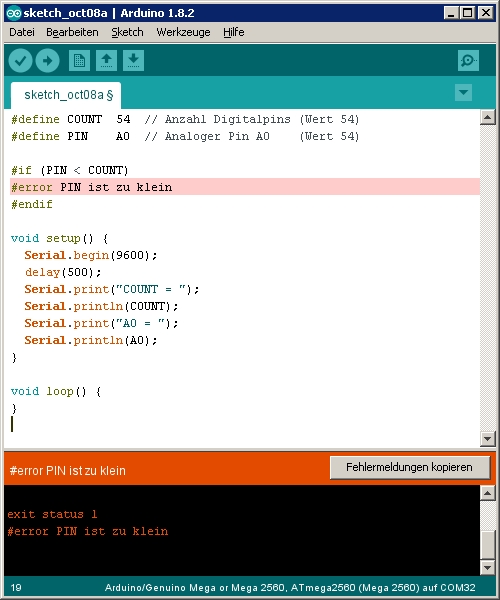500x600 pixels.
Task: Open the tab options dropdown arrow
Action: 463,93
